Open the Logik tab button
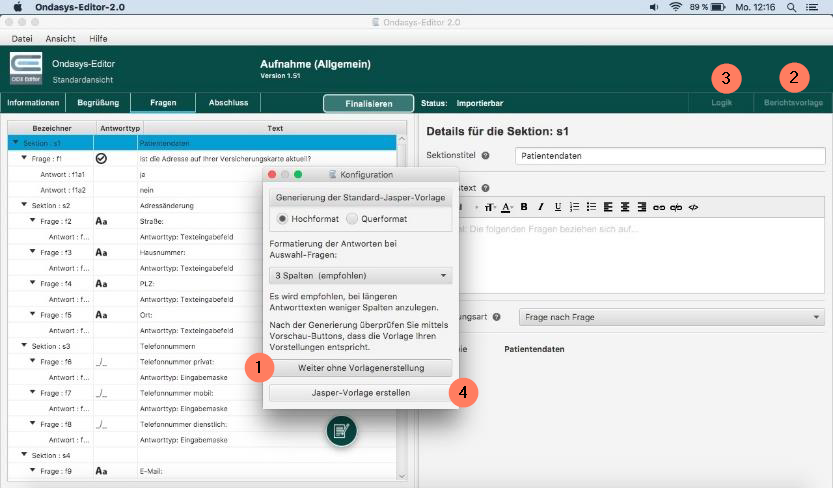The height and width of the screenshot is (488, 834). pyautogui.click(x=721, y=103)
